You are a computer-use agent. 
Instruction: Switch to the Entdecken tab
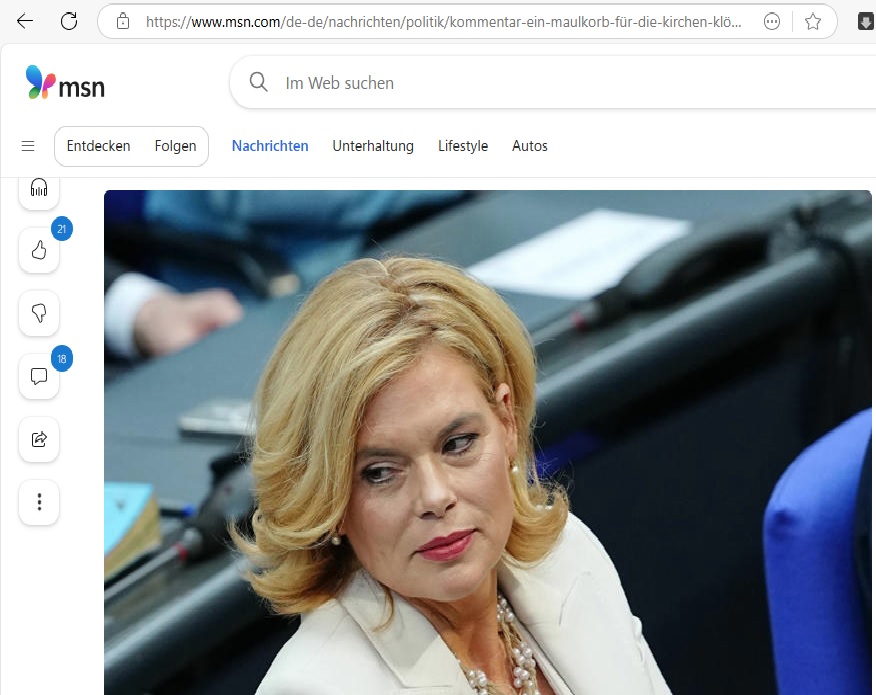tap(98, 146)
